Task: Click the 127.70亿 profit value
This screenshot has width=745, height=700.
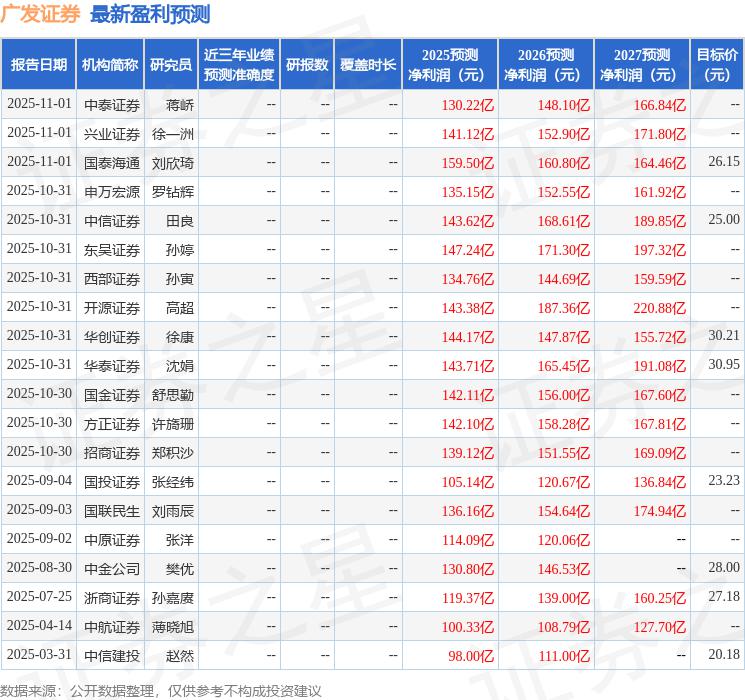Action: (659, 627)
